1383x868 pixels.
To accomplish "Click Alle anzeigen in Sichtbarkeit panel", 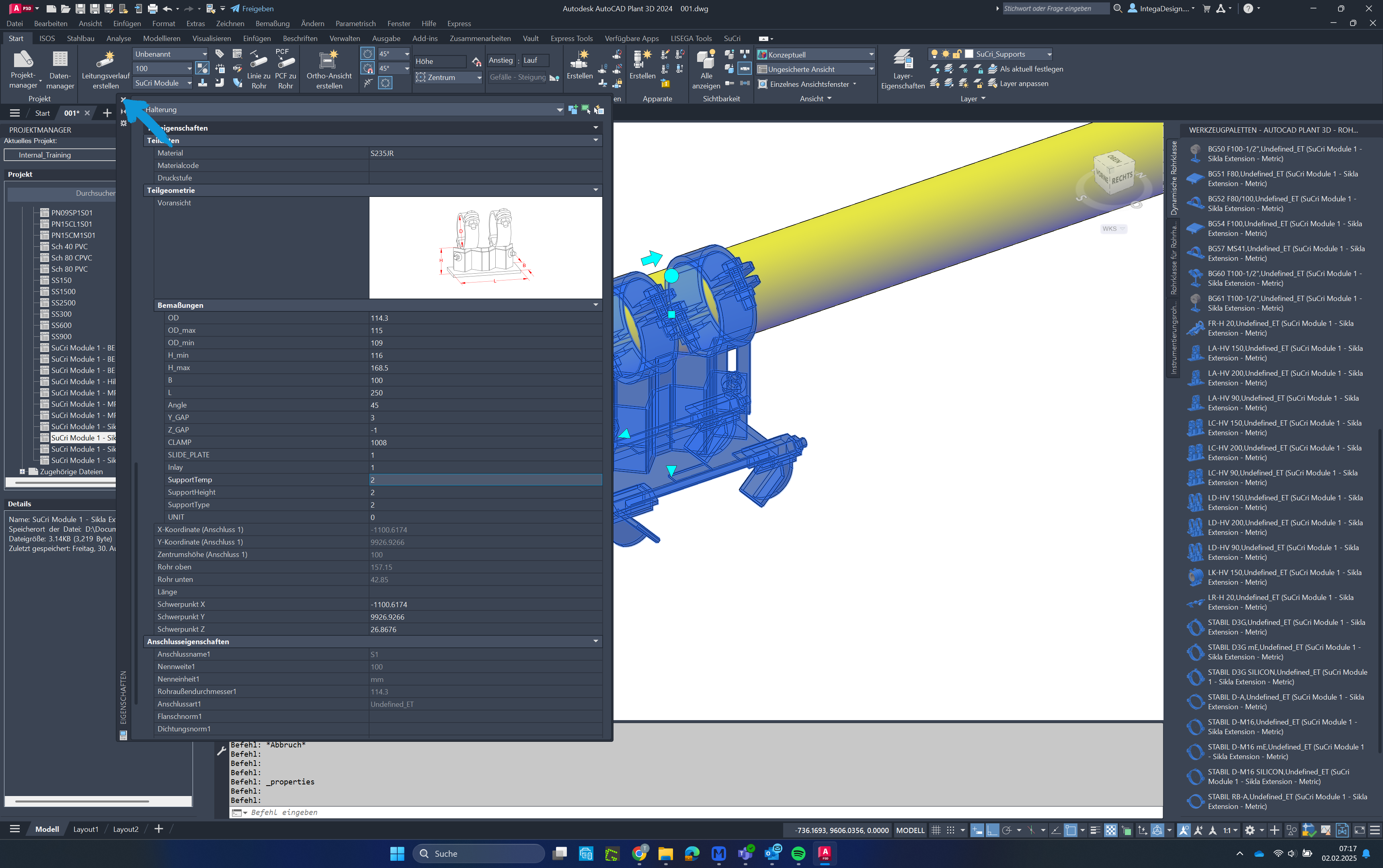I will click(x=706, y=70).
